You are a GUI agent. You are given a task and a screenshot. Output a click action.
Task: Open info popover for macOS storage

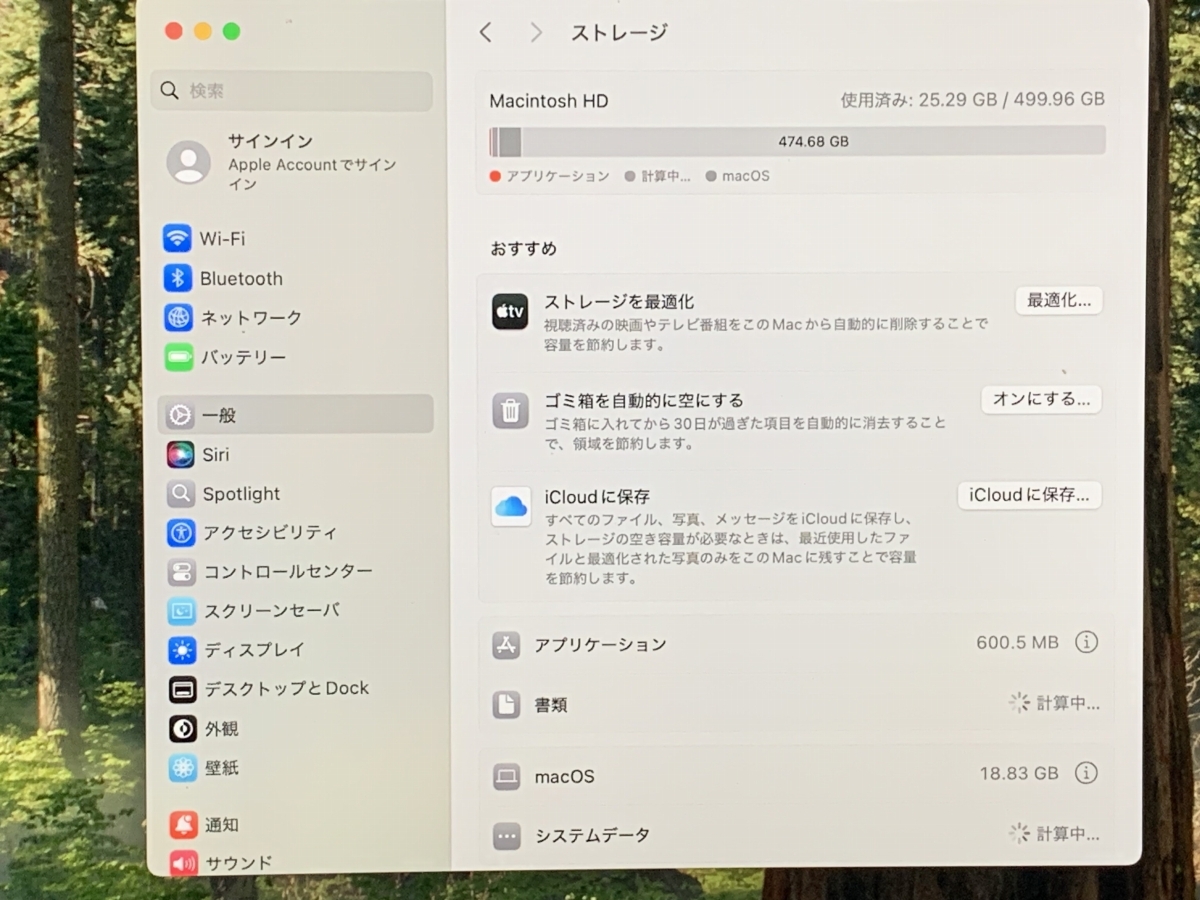(1086, 773)
